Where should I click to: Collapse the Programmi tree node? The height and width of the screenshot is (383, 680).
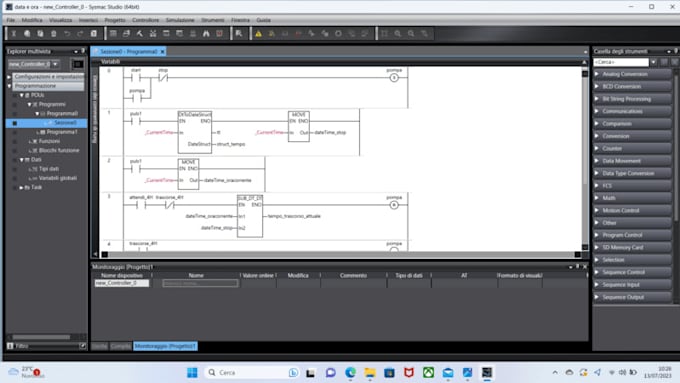pos(29,105)
